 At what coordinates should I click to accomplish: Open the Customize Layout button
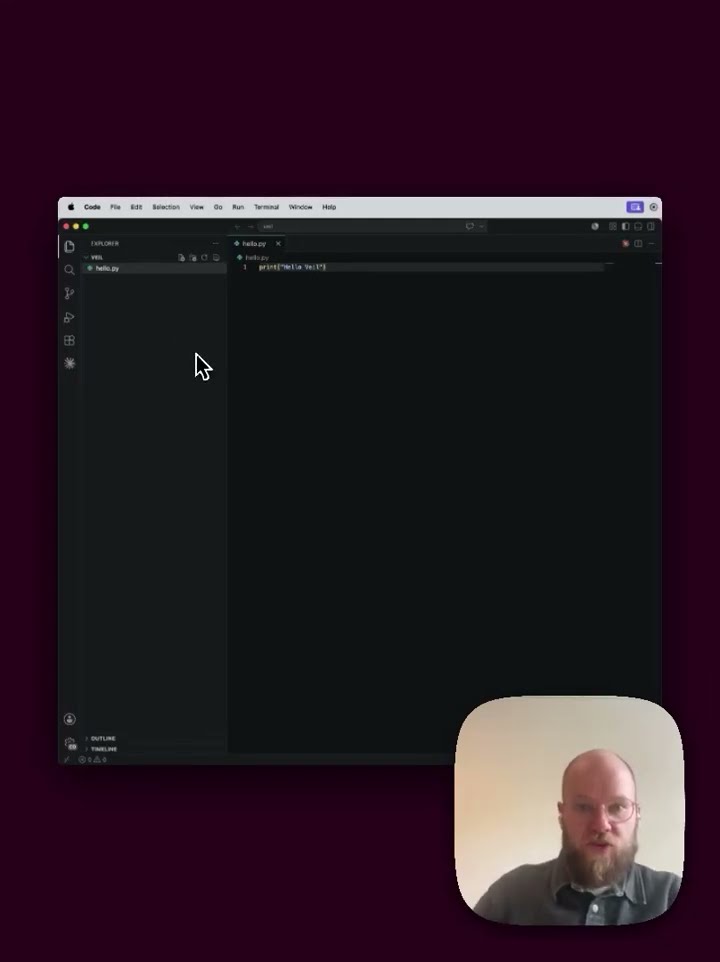[x=613, y=226]
